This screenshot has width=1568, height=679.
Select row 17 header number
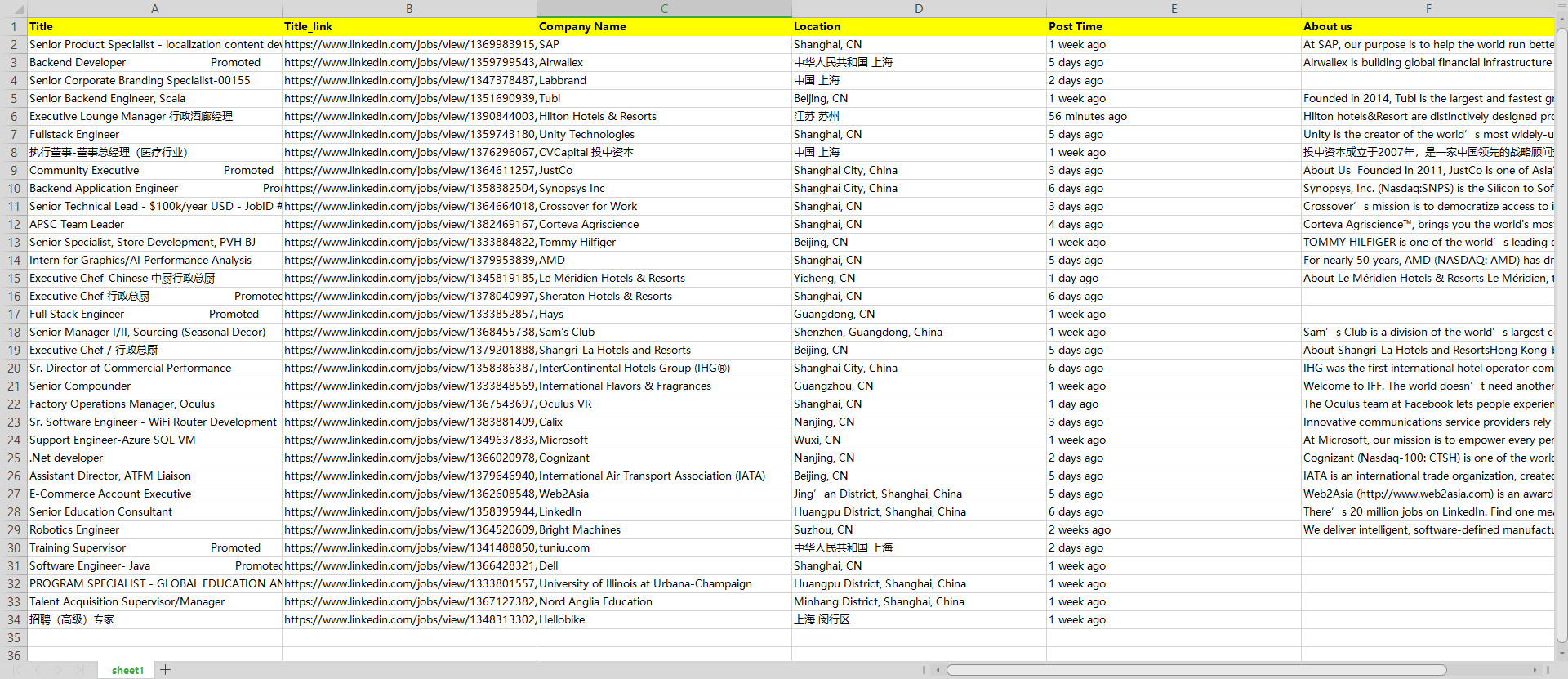click(x=14, y=314)
